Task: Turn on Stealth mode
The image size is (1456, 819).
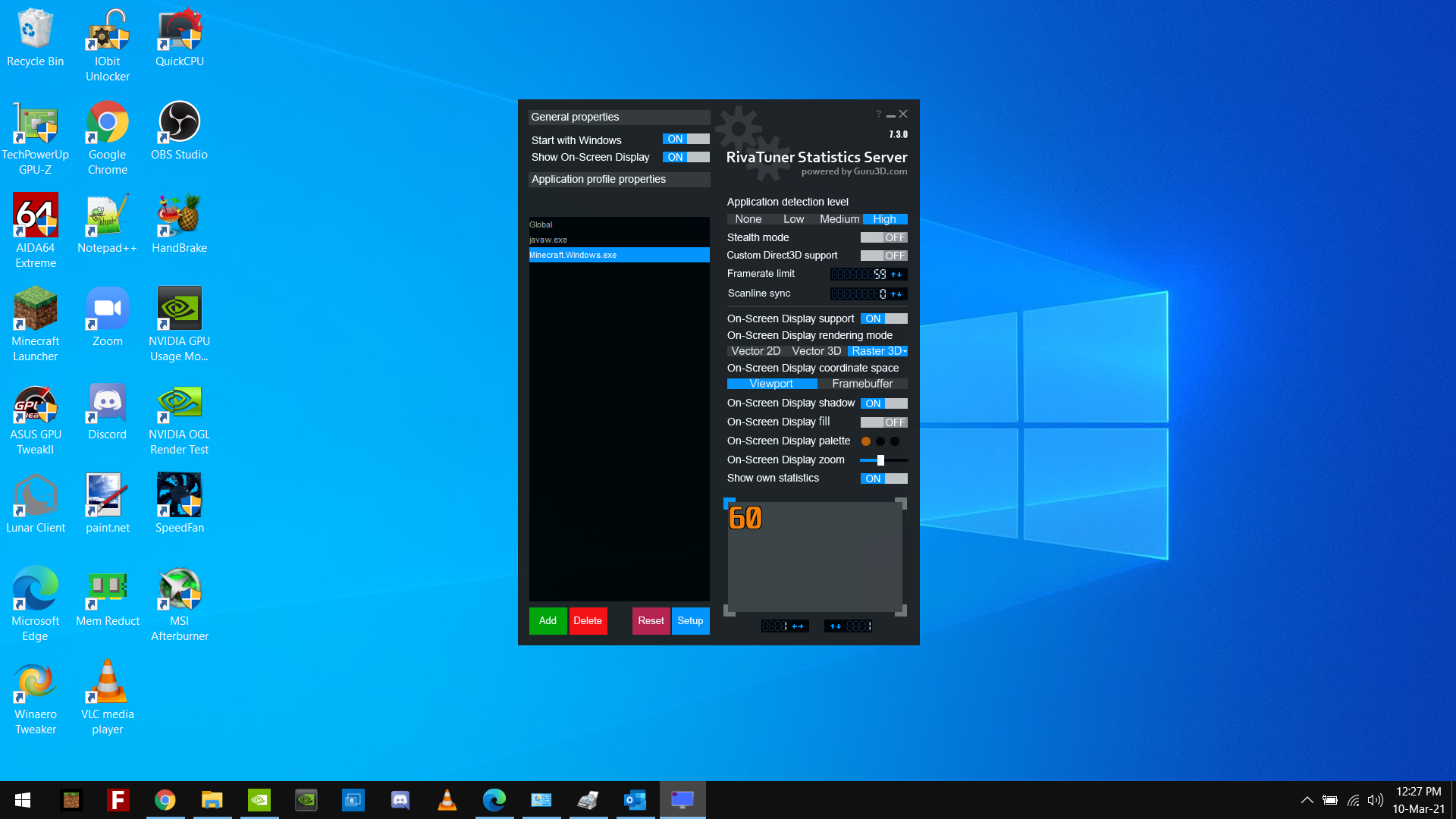Action: tap(883, 237)
